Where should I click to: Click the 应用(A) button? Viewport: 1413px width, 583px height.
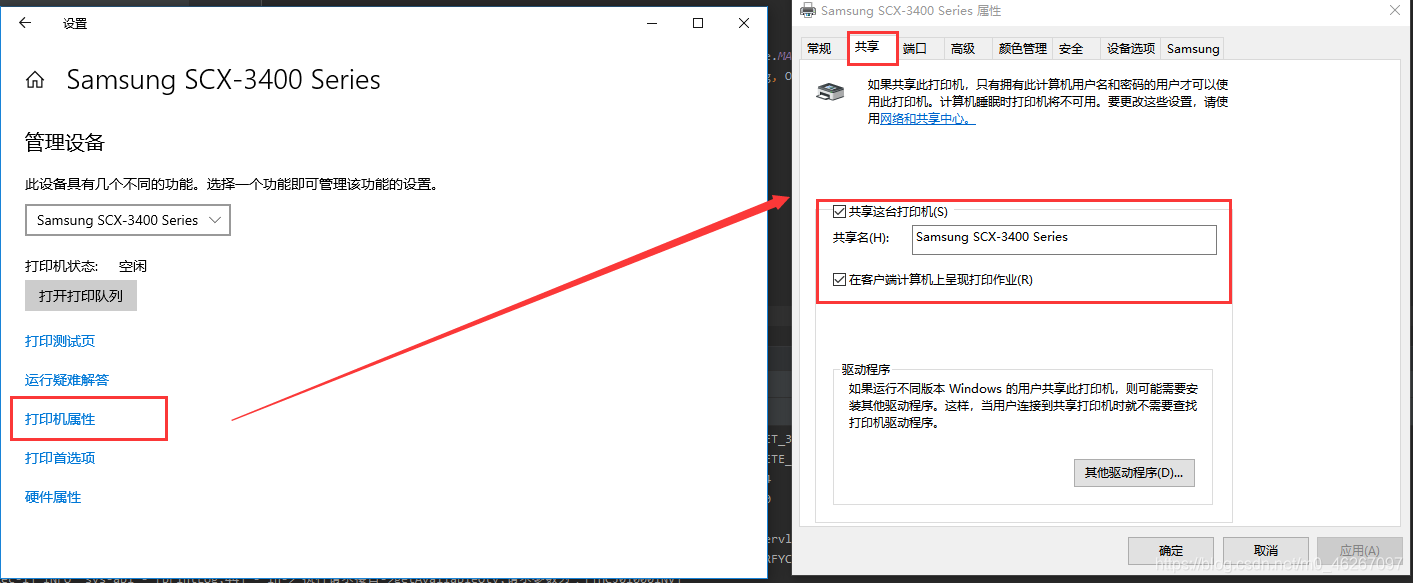click(x=1359, y=550)
